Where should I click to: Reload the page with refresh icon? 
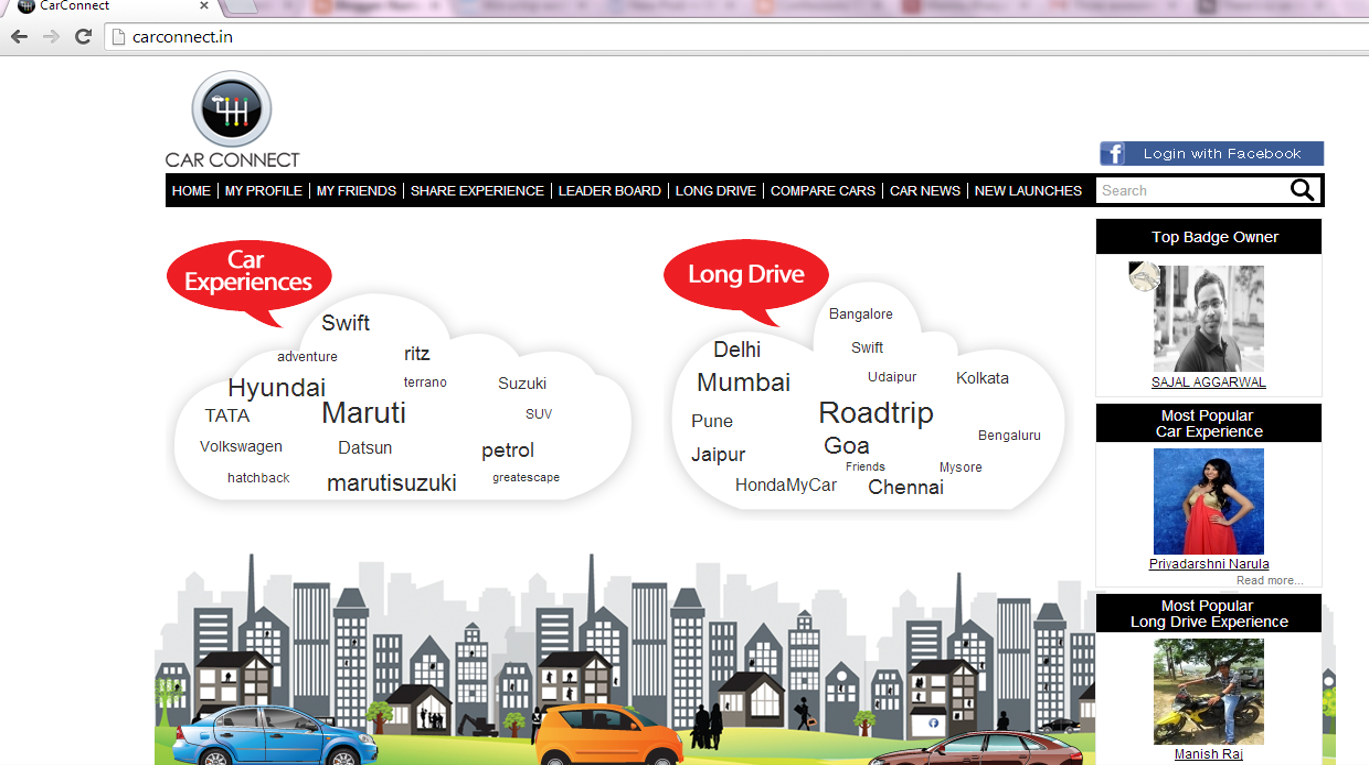pos(84,37)
